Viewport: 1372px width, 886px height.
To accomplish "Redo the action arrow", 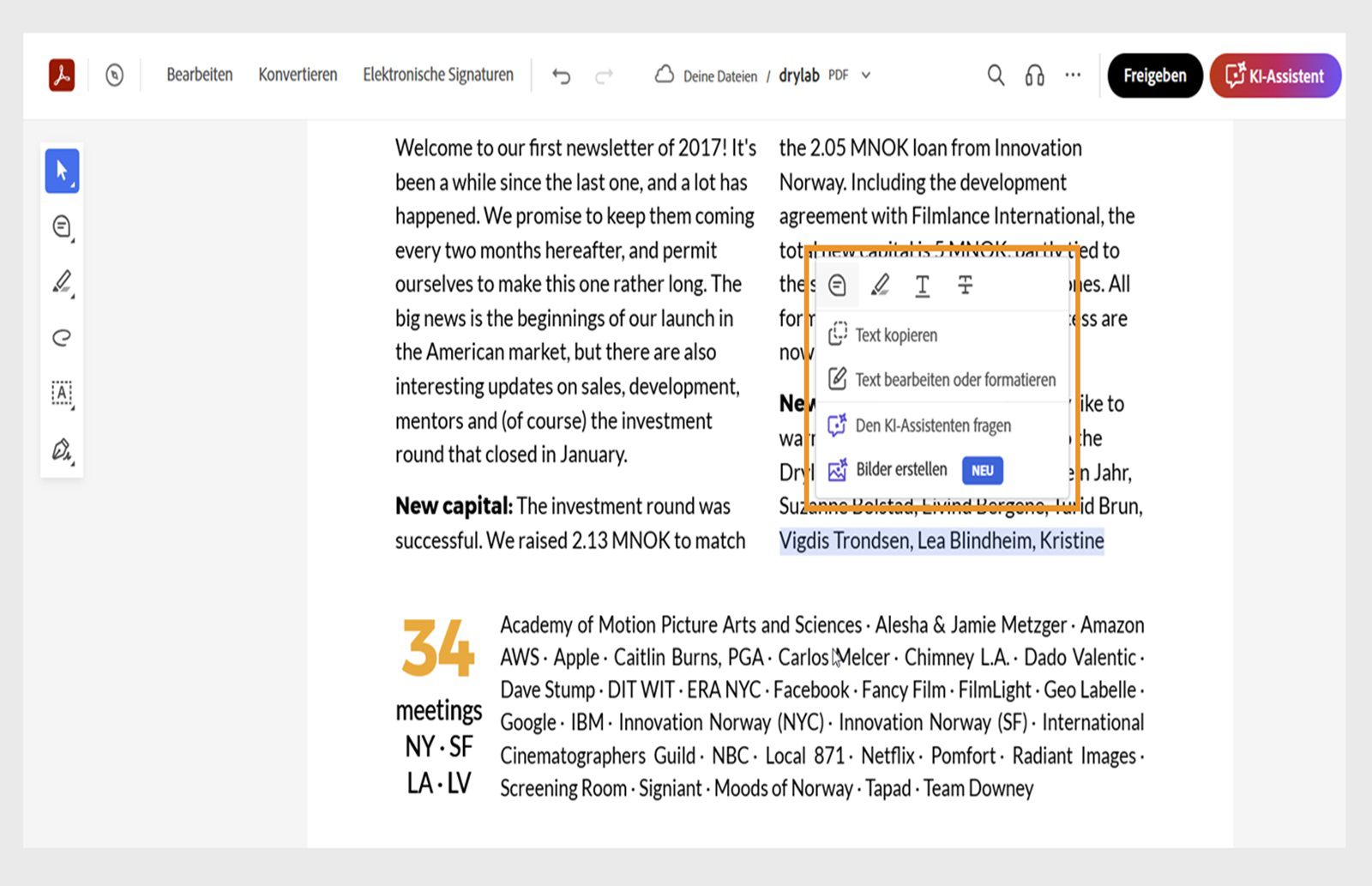I will click(605, 76).
